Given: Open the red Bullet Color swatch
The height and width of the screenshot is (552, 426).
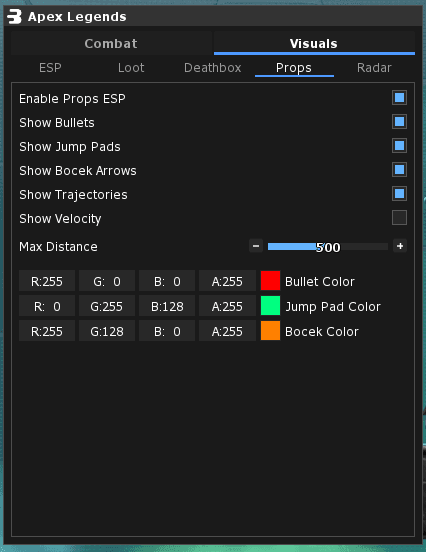Looking at the screenshot, I should [x=270, y=281].
